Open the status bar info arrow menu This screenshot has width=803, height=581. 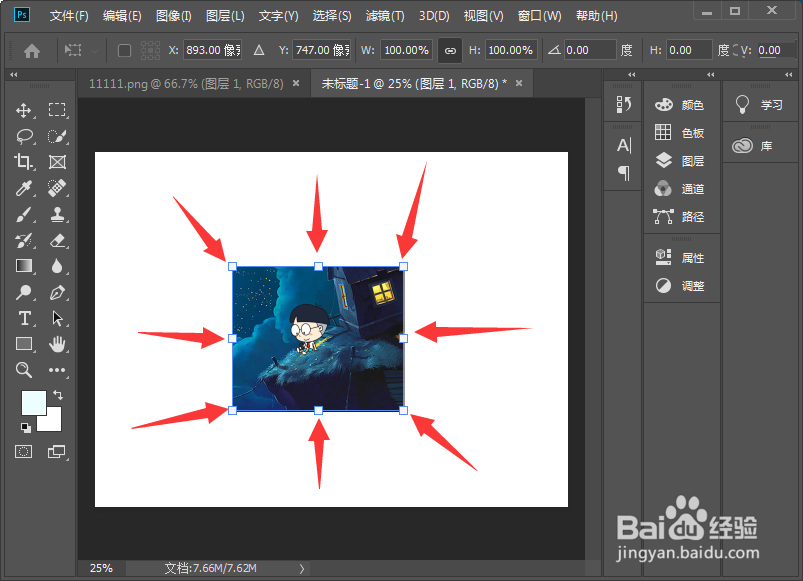[x=302, y=569]
